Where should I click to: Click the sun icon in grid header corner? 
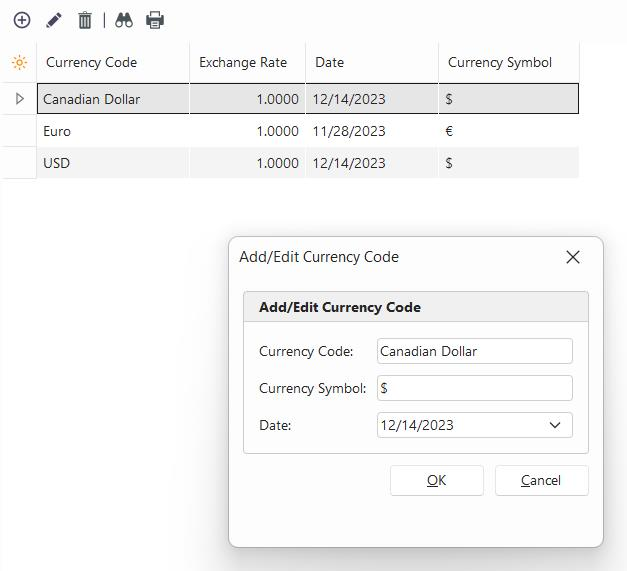19,63
